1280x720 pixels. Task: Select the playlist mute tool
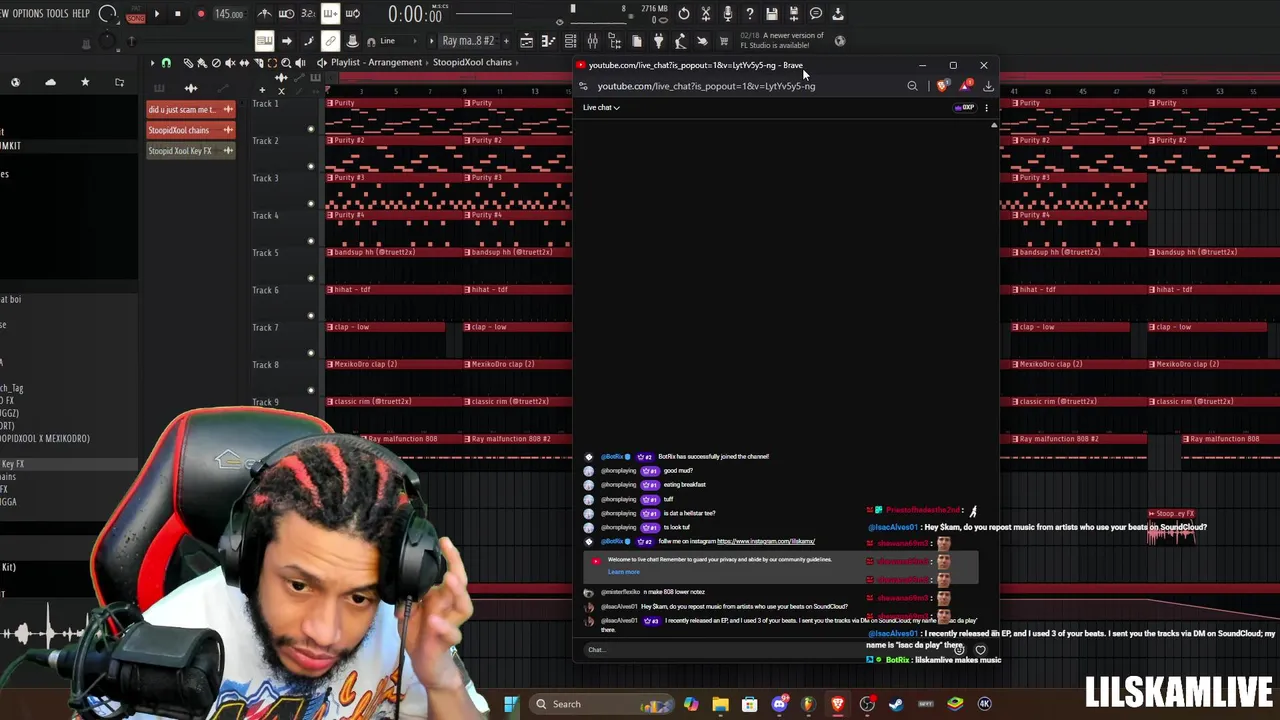point(230,63)
